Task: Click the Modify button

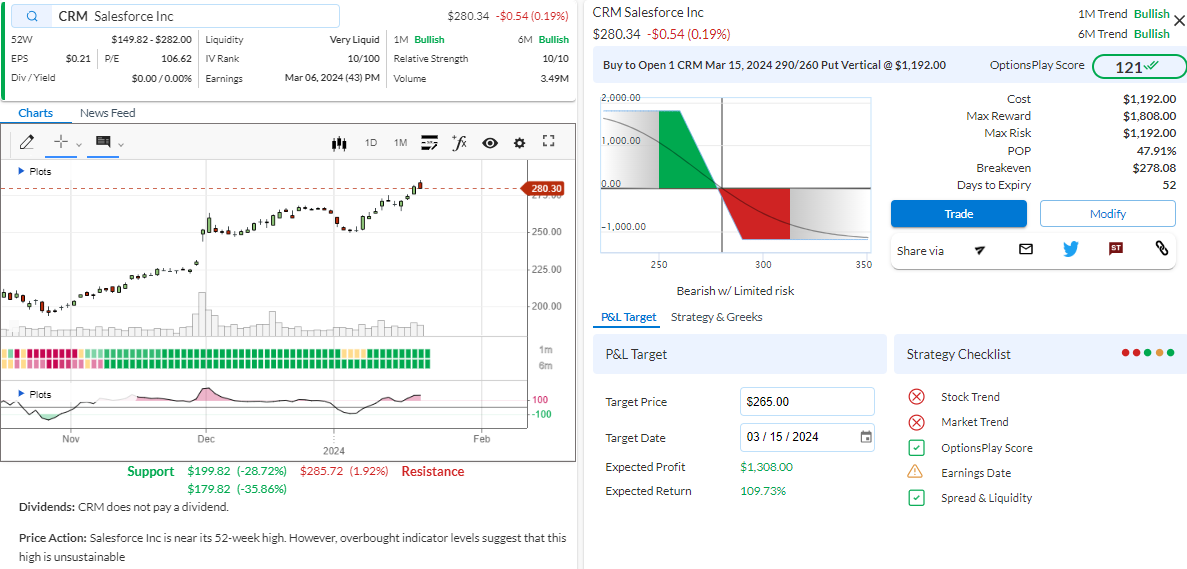Action: point(1108,213)
